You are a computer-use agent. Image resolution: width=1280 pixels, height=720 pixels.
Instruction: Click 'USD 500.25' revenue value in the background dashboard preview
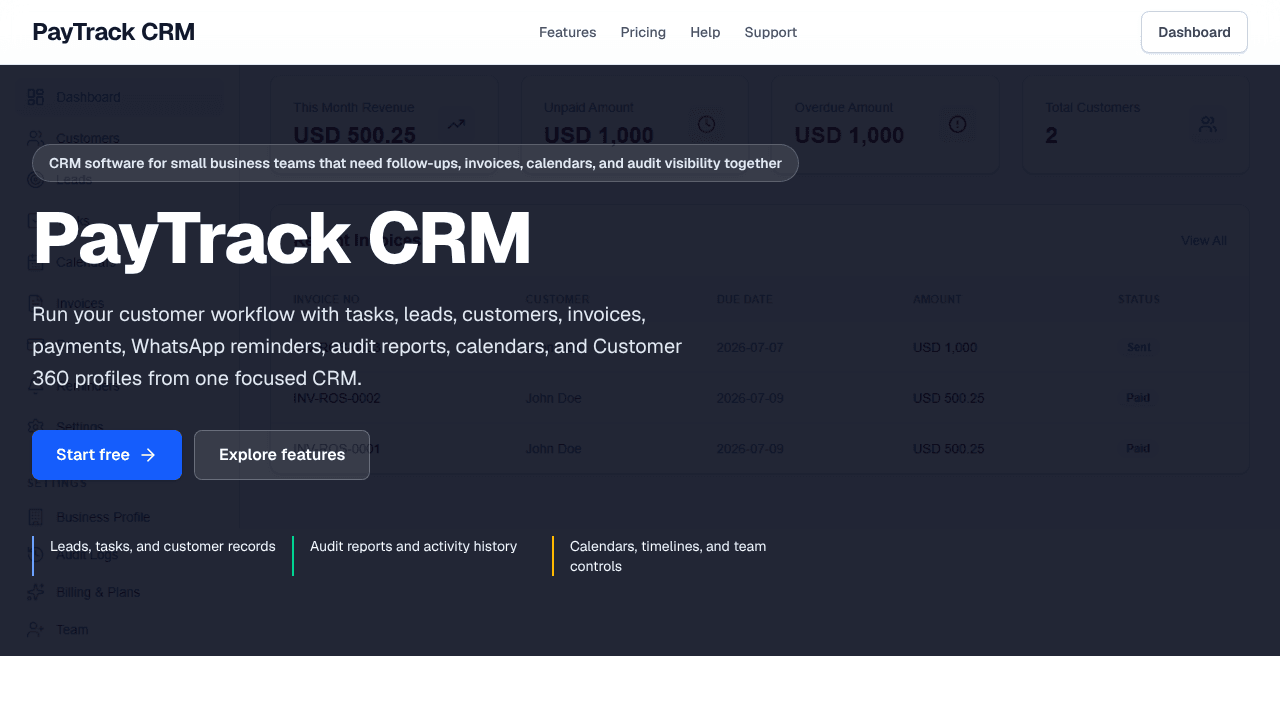[x=354, y=135]
